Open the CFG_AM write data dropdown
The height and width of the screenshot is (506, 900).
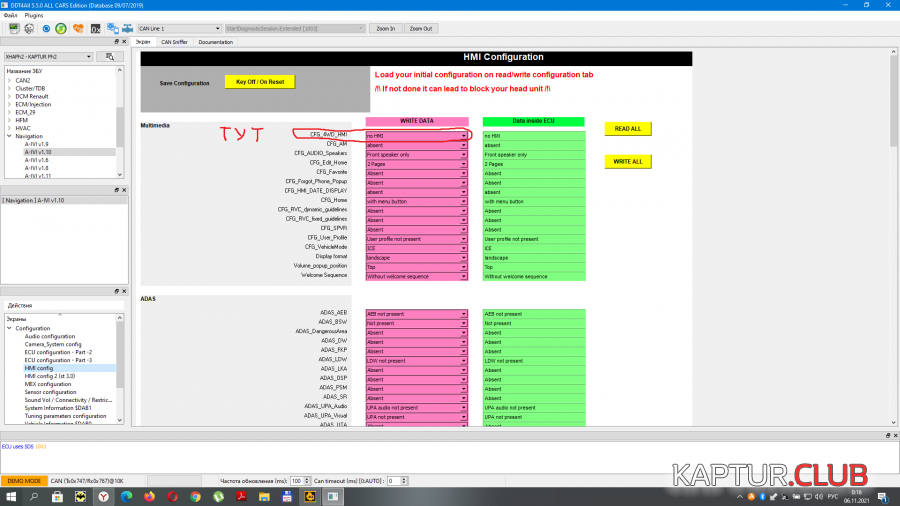[416, 145]
